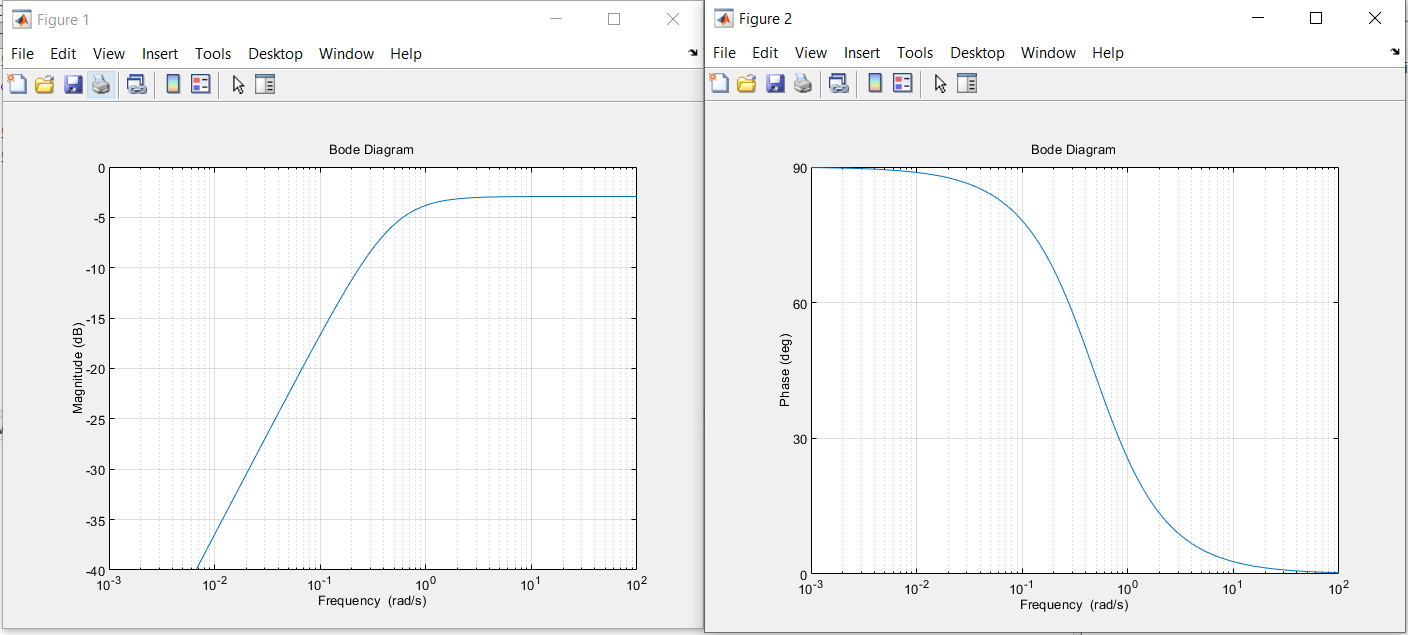Toggle the legend display in Figure 2
1408x635 pixels.
[901, 84]
